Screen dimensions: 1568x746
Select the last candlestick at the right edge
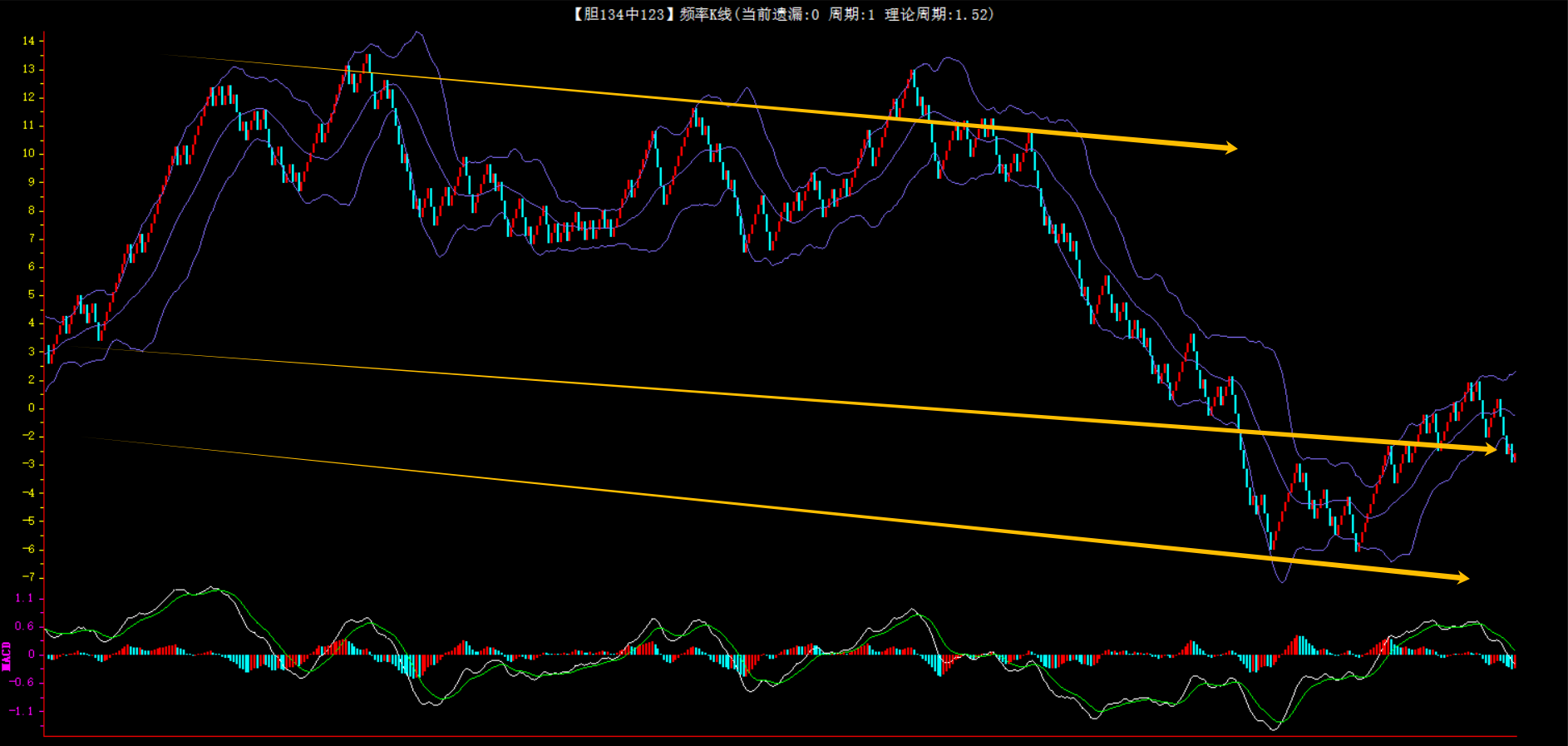click(1513, 456)
